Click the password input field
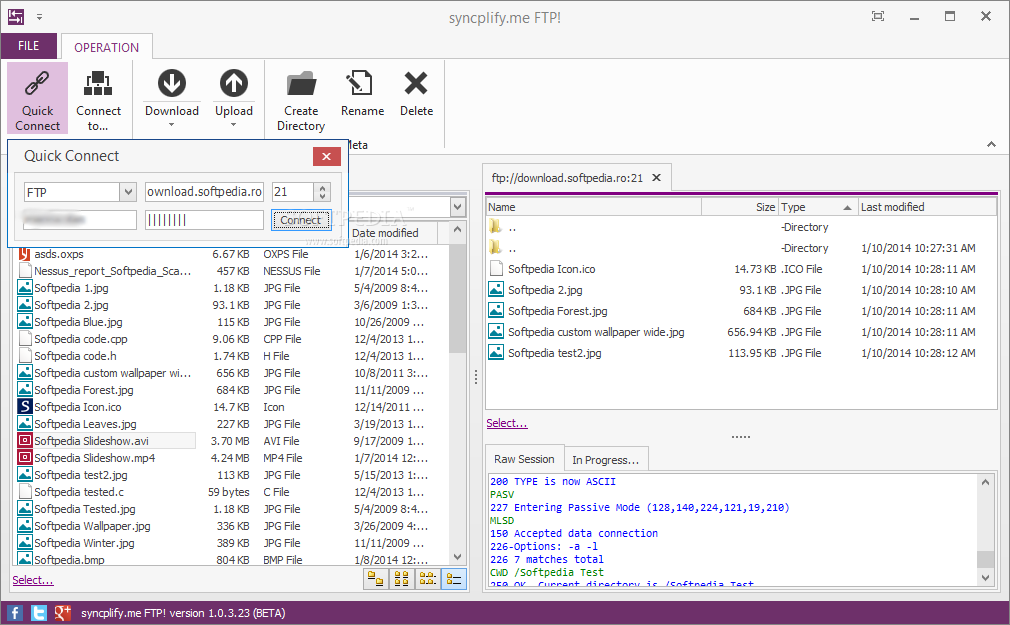Image resolution: width=1010 pixels, height=625 pixels. coord(204,220)
